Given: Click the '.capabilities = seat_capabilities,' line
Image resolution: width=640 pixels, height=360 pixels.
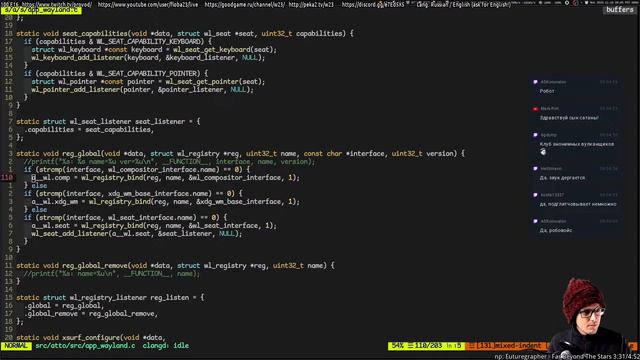Looking at the screenshot, I should coord(89,129).
